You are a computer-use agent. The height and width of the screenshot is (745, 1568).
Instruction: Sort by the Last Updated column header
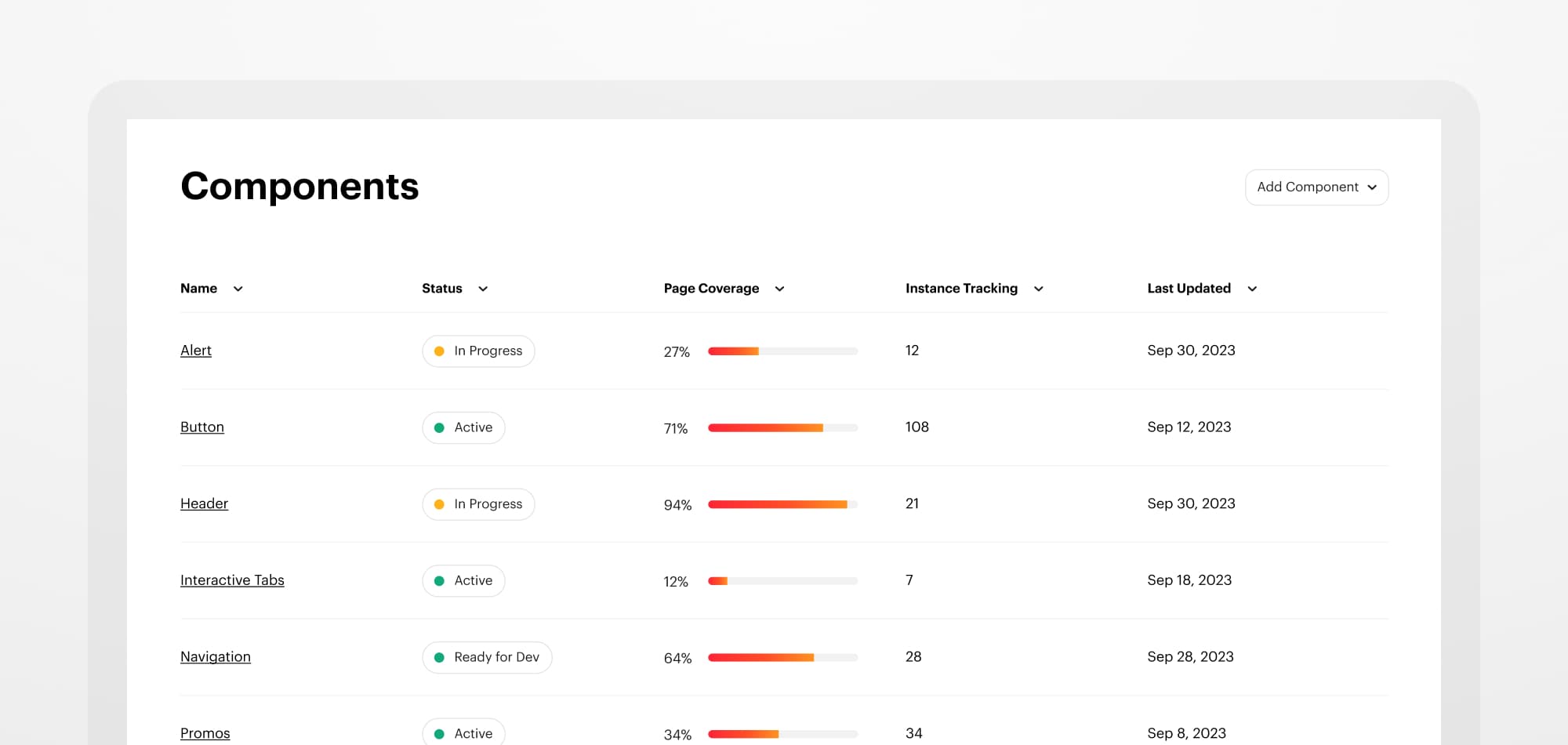tap(1202, 289)
